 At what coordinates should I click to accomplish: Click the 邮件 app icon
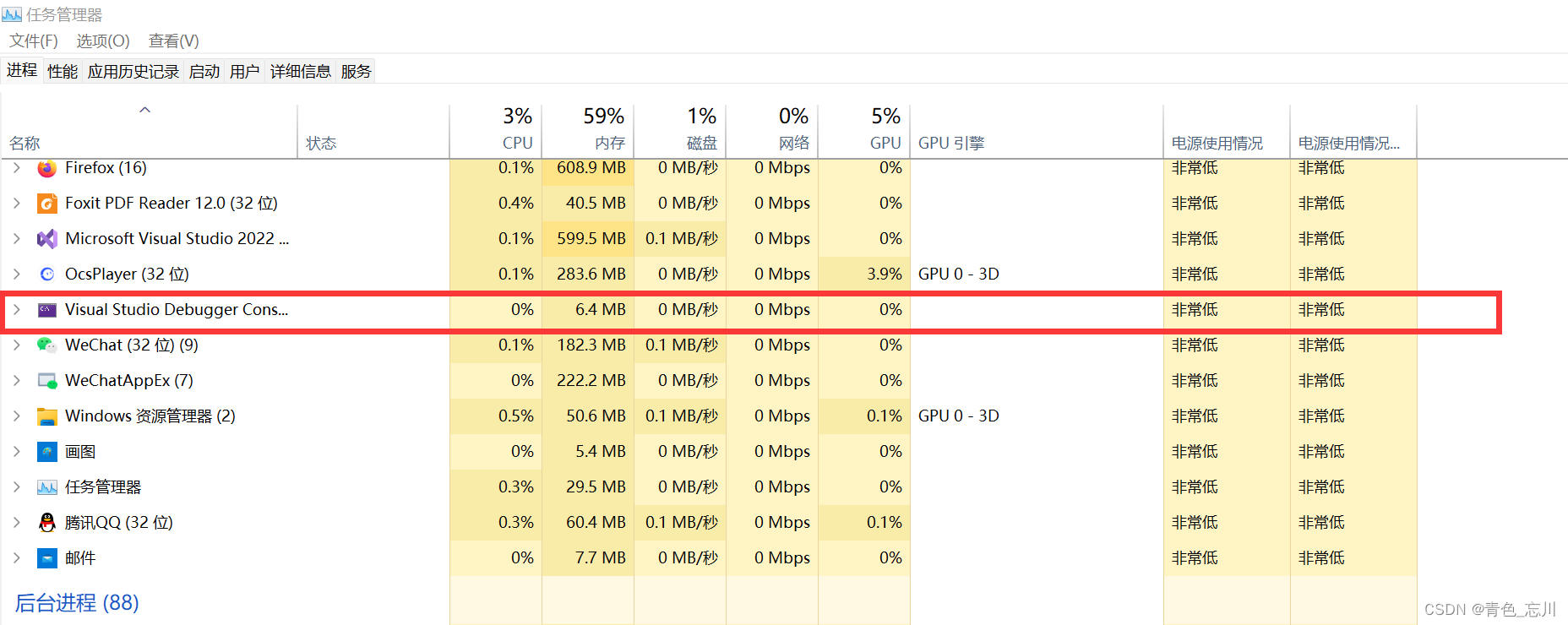coord(47,558)
